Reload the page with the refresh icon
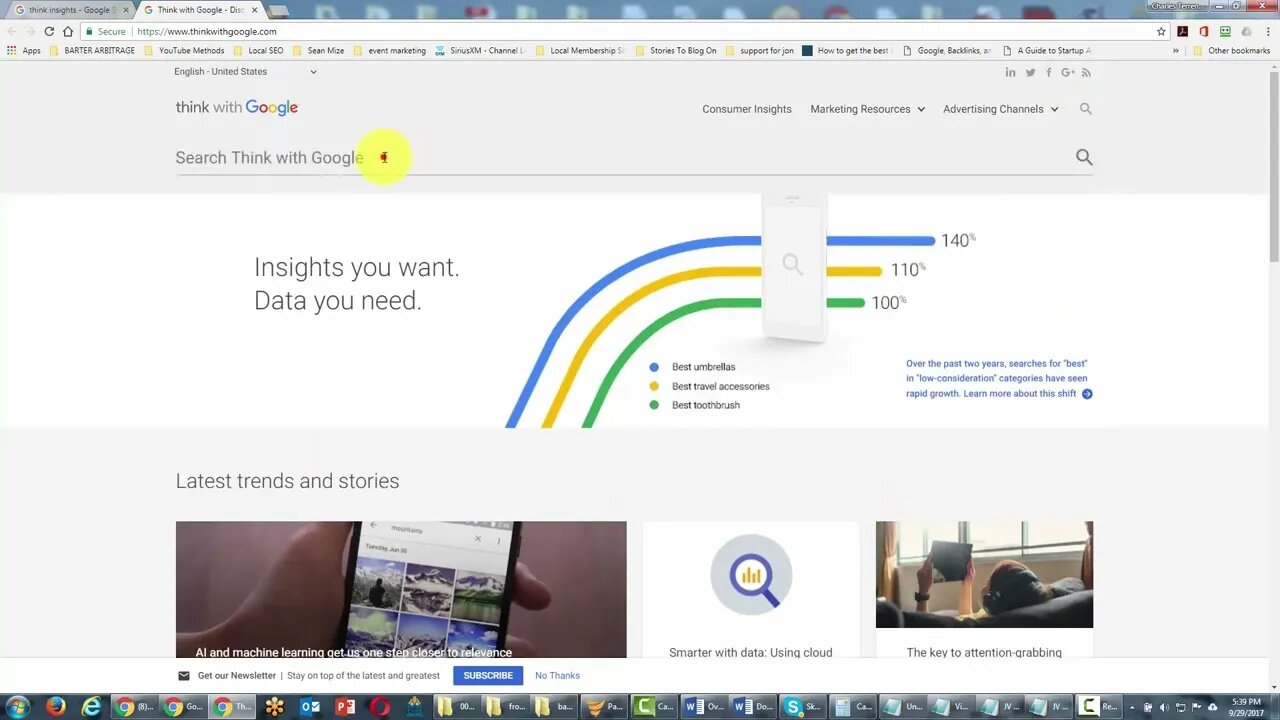Screen dimensions: 1280x720 [49, 31]
